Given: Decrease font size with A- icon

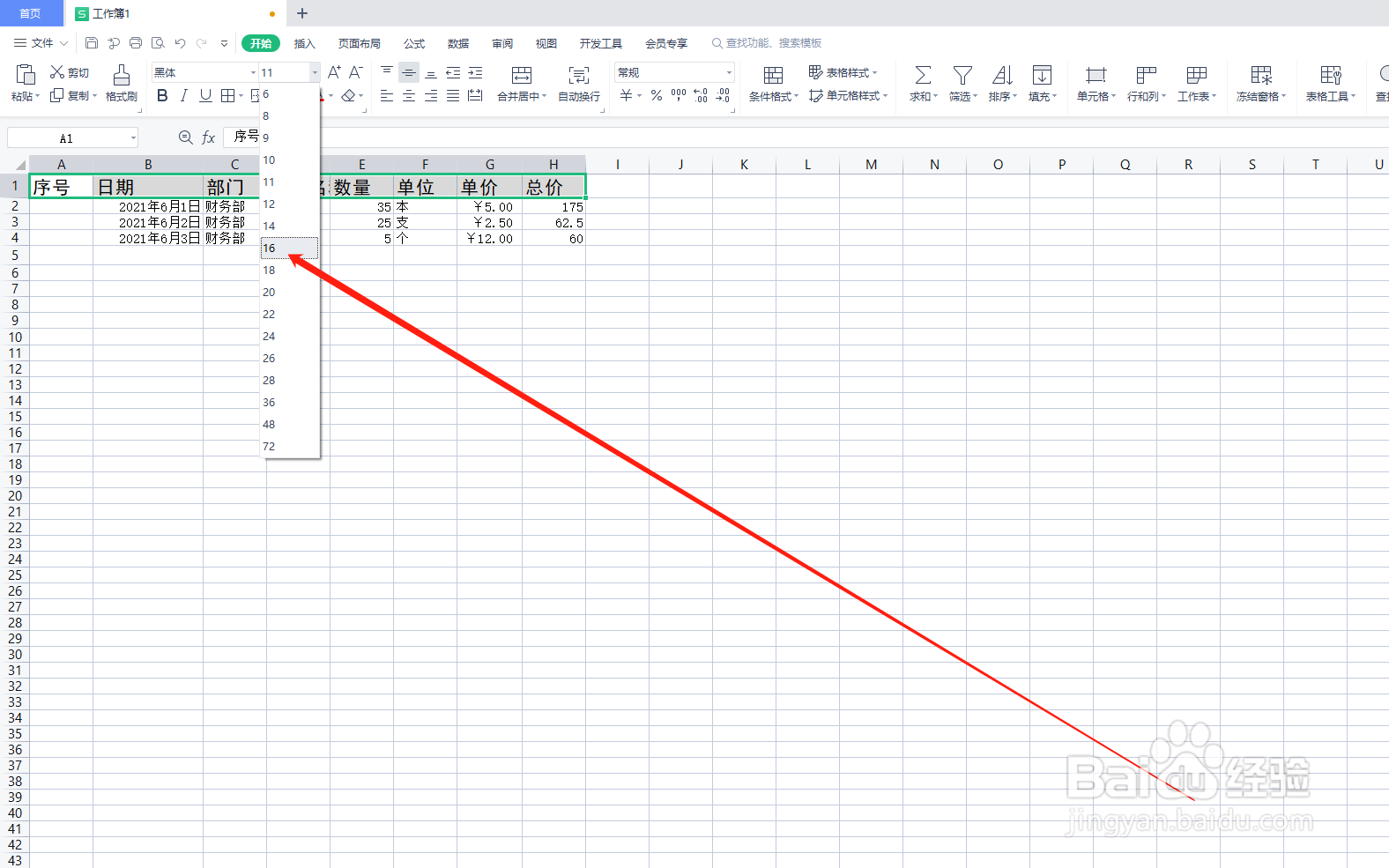Looking at the screenshot, I should coord(356,72).
